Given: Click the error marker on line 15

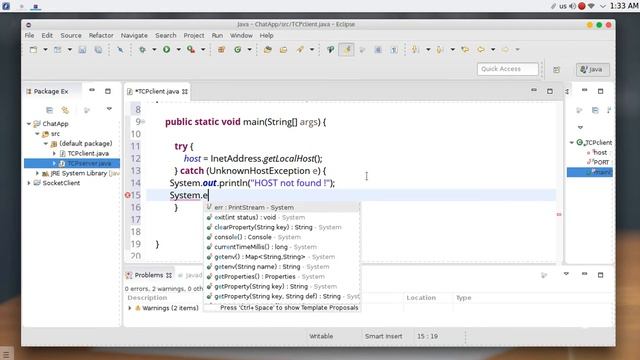Looking at the screenshot, I should (x=127, y=195).
